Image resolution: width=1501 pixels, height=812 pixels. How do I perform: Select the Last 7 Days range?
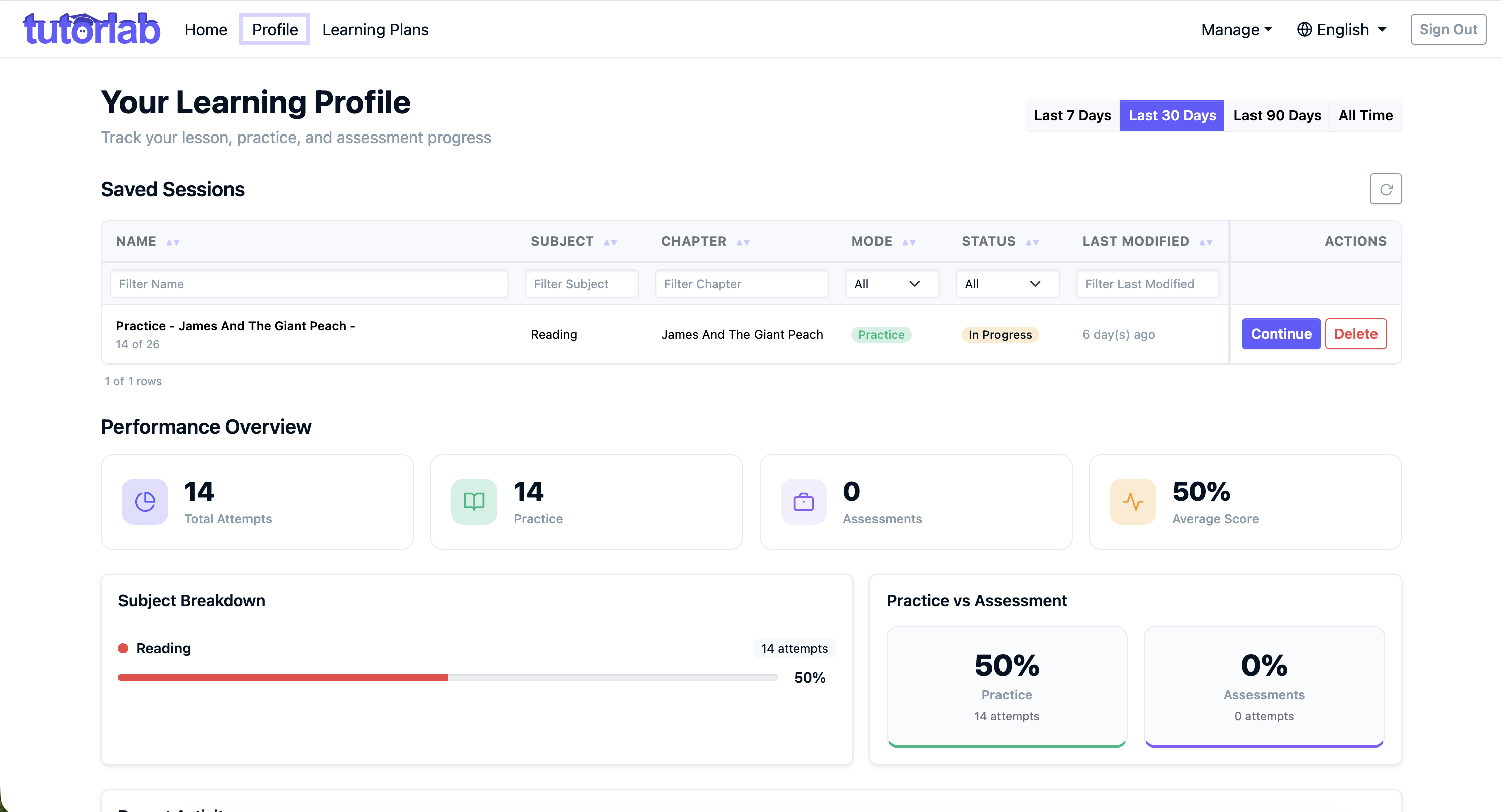click(x=1072, y=115)
